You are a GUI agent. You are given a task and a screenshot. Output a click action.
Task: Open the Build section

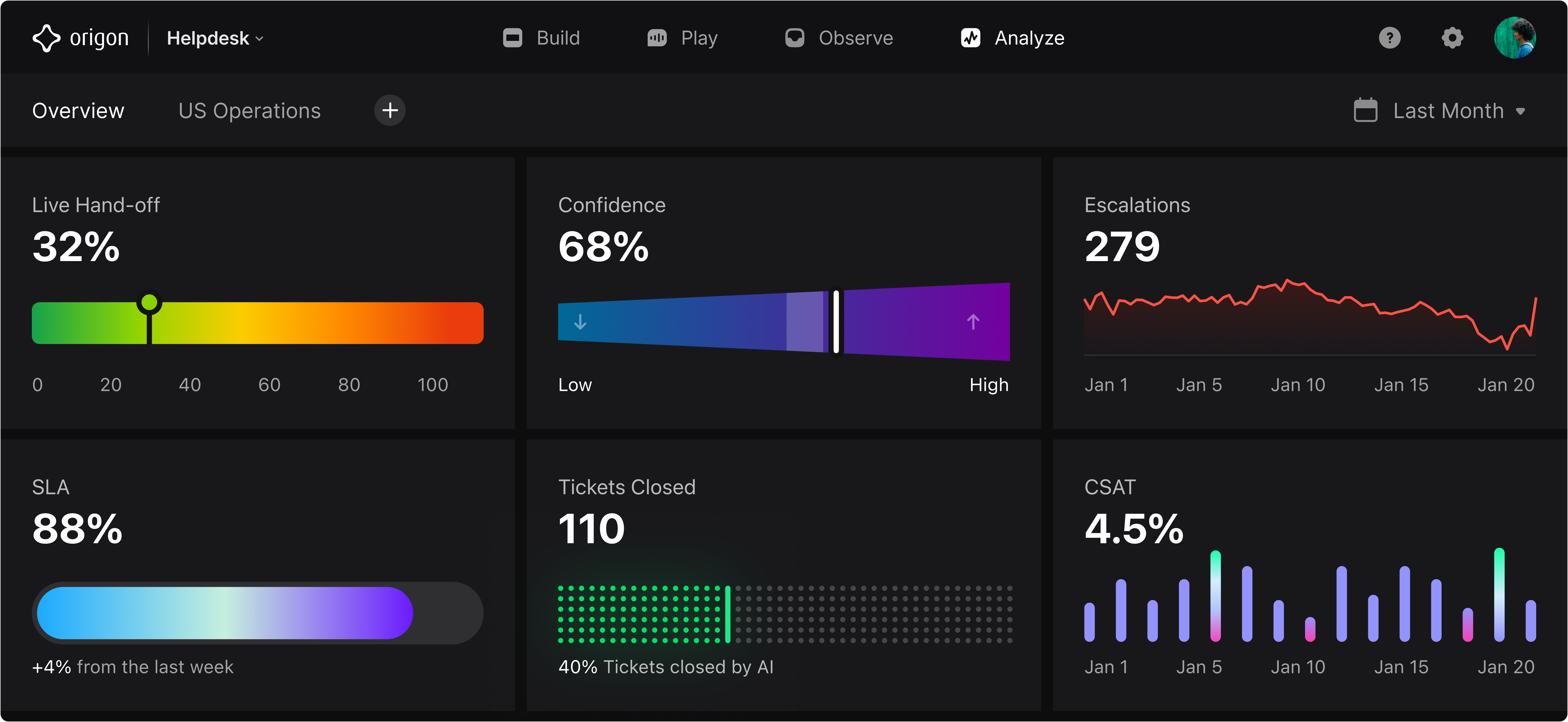[x=542, y=38]
